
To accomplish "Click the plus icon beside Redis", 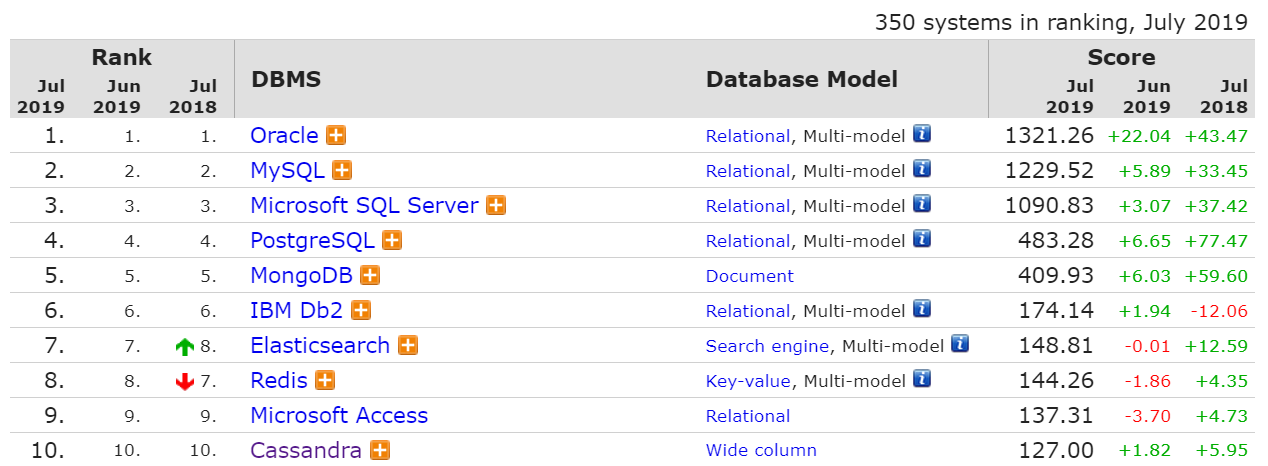I will 325,380.
